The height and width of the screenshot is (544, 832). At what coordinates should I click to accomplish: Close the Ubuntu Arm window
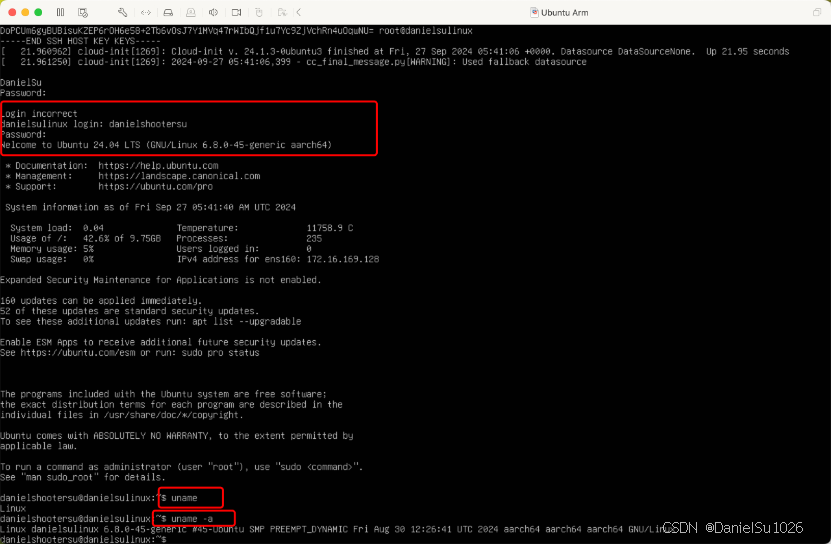click(x=12, y=12)
